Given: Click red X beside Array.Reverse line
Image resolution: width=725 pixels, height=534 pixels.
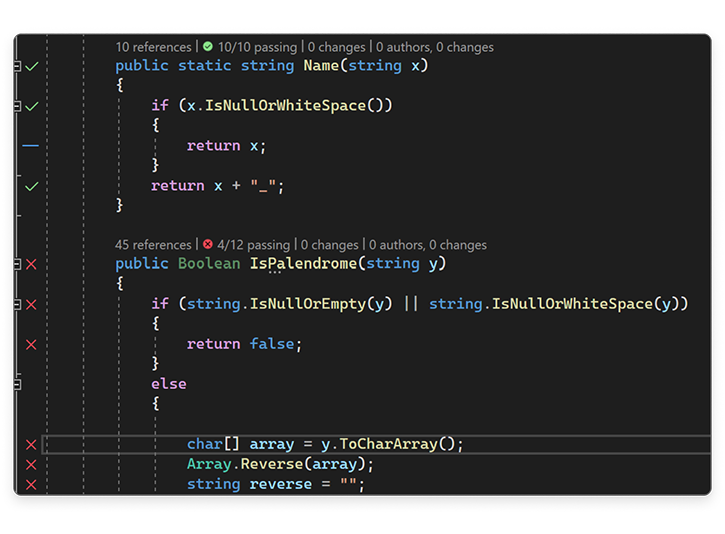Looking at the screenshot, I should [31, 465].
